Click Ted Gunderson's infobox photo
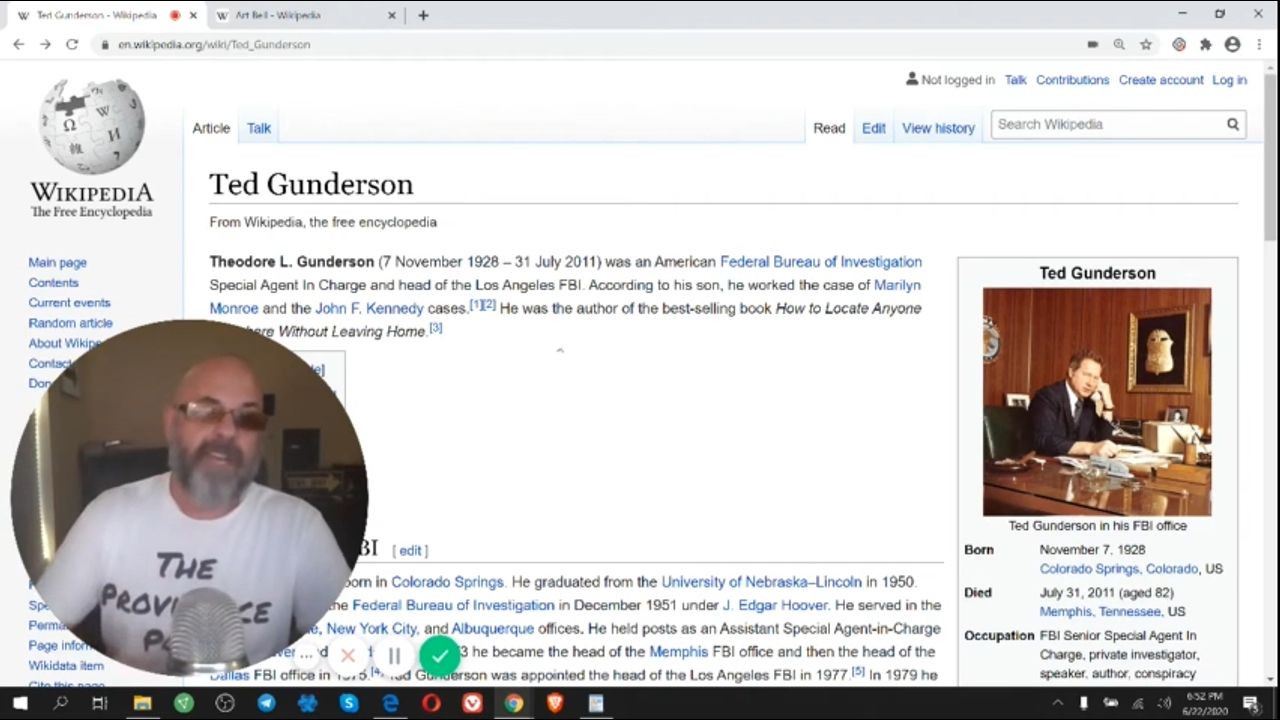The image size is (1280, 720). [x=1097, y=402]
